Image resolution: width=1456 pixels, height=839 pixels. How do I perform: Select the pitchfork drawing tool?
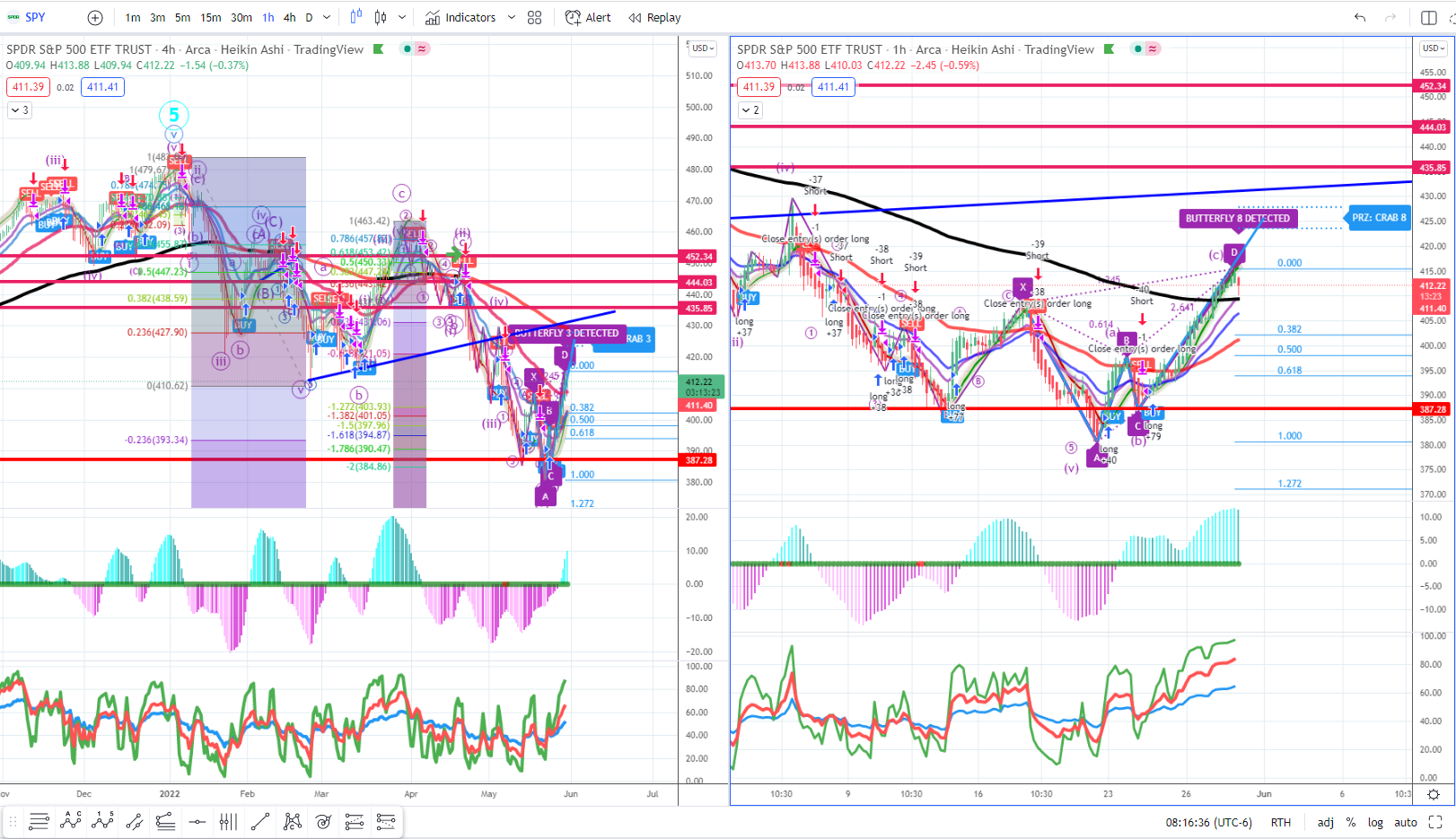tap(166, 821)
